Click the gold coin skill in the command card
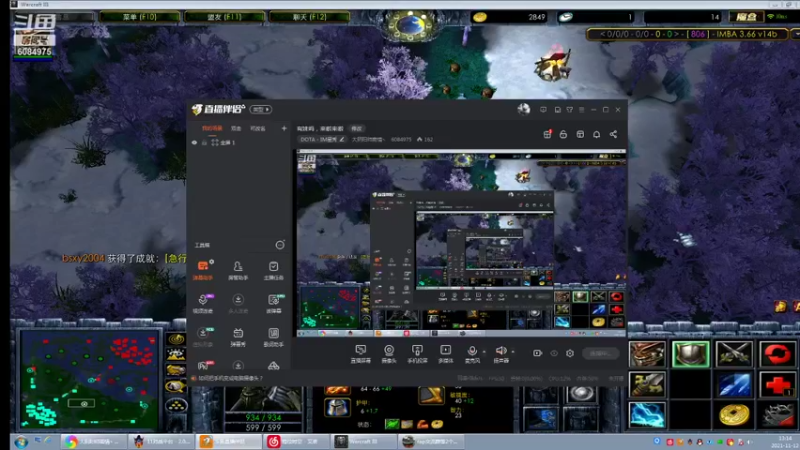Viewport: 800px width, 450px height. (734, 414)
